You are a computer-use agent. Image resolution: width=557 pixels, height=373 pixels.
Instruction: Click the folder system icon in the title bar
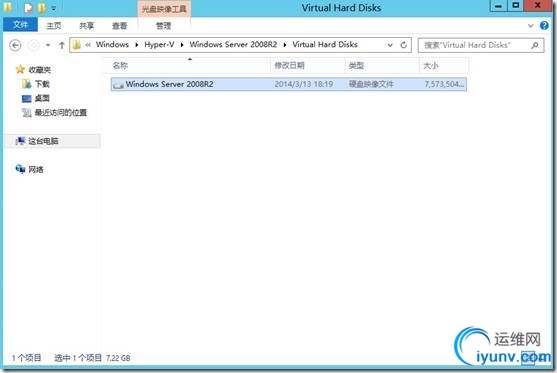(8, 7)
